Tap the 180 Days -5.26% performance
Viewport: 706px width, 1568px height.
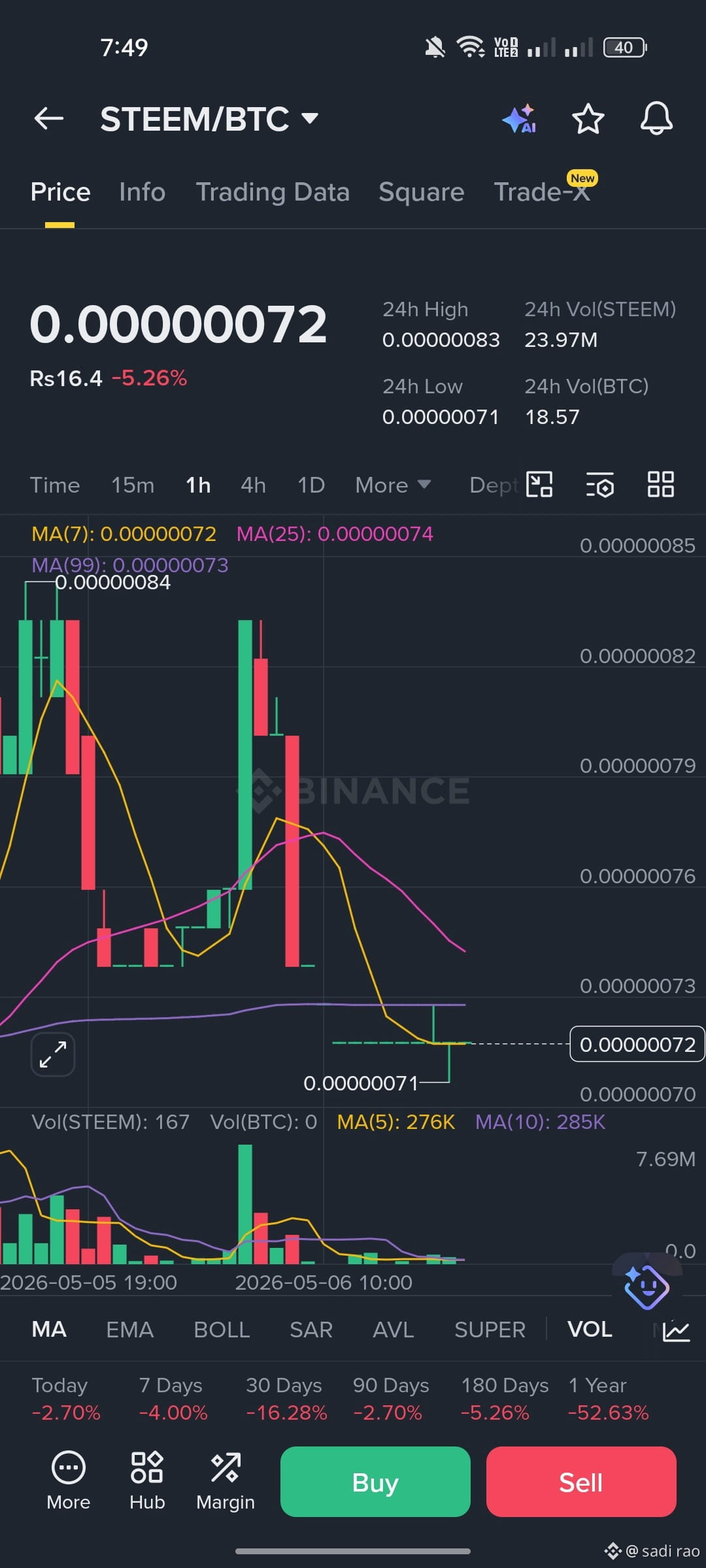click(505, 1399)
